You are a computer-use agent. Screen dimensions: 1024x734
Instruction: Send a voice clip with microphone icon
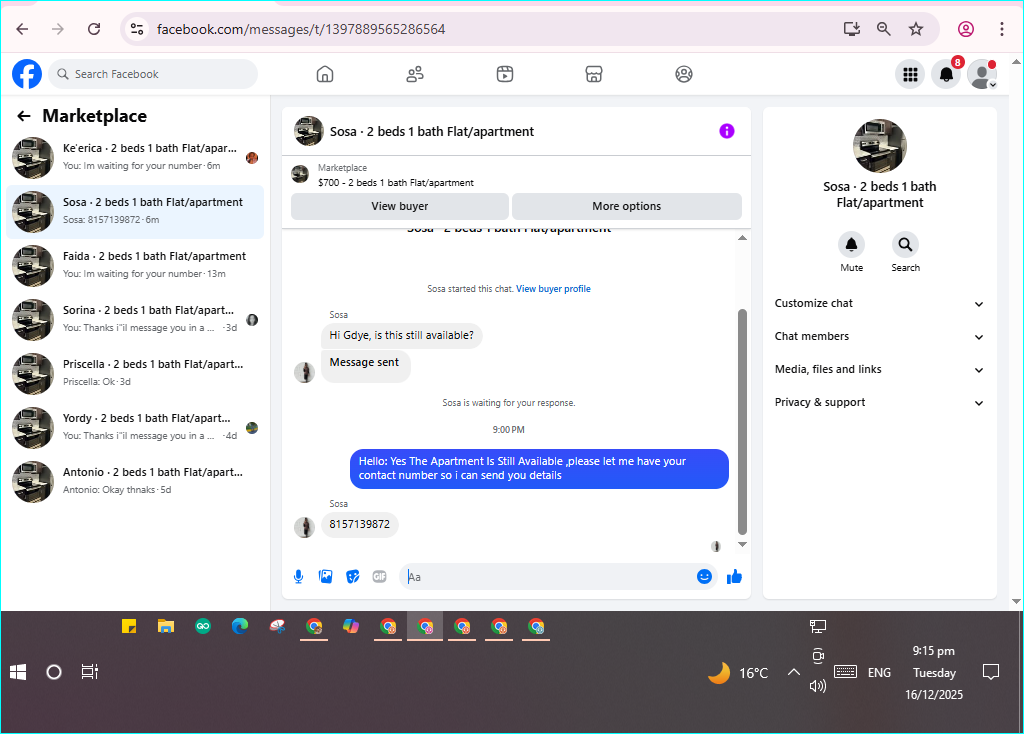pyautogui.click(x=298, y=577)
